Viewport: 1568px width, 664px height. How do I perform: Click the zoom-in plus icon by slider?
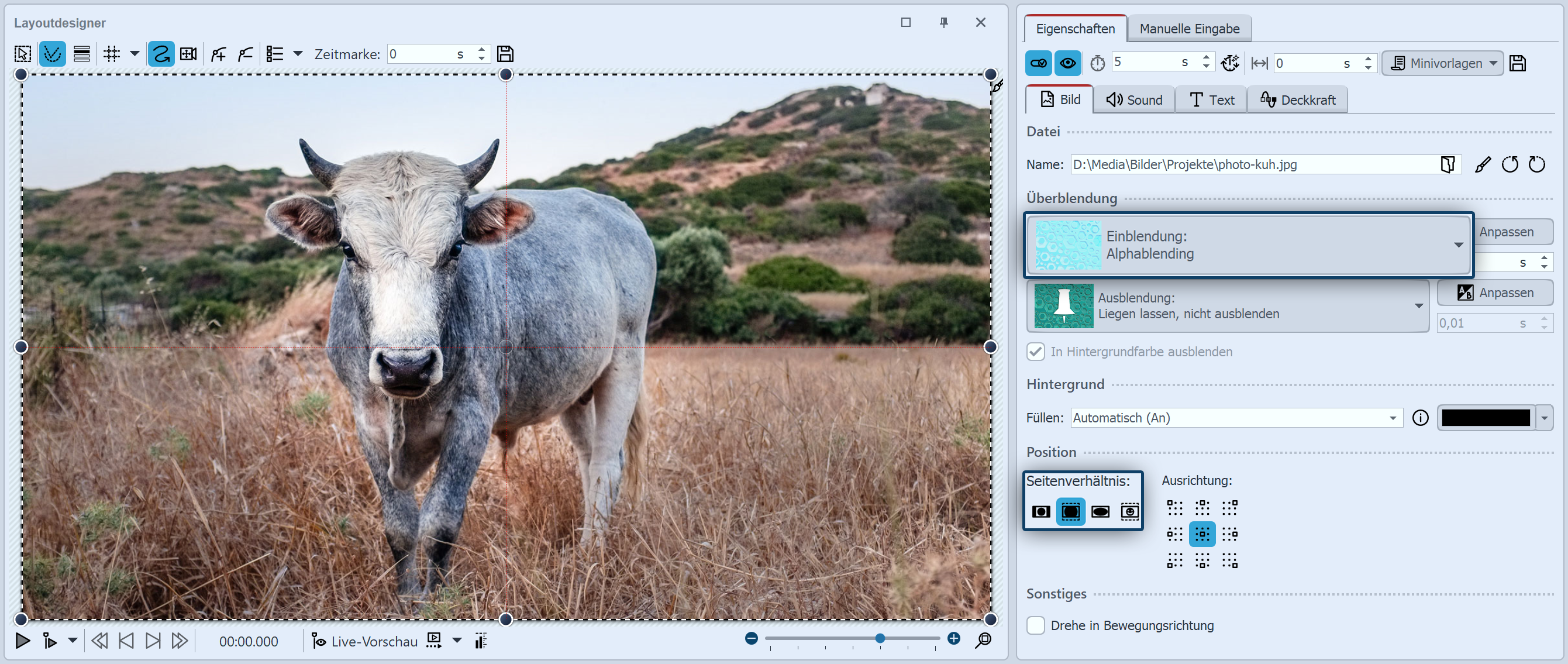[x=954, y=638]
